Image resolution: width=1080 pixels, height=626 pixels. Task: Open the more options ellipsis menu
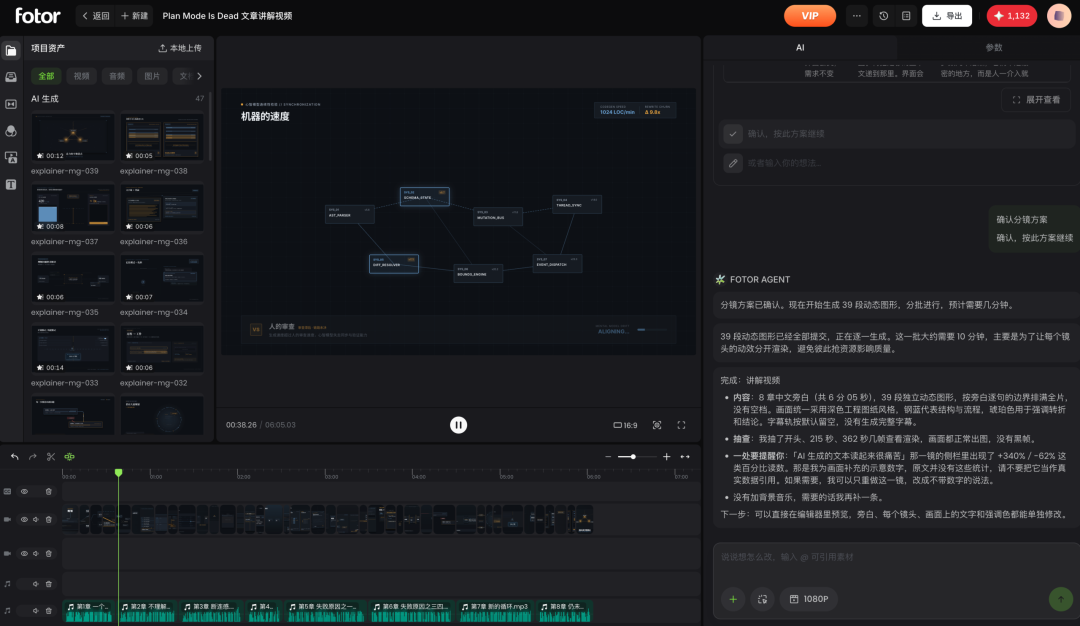(x=856, y=16)
